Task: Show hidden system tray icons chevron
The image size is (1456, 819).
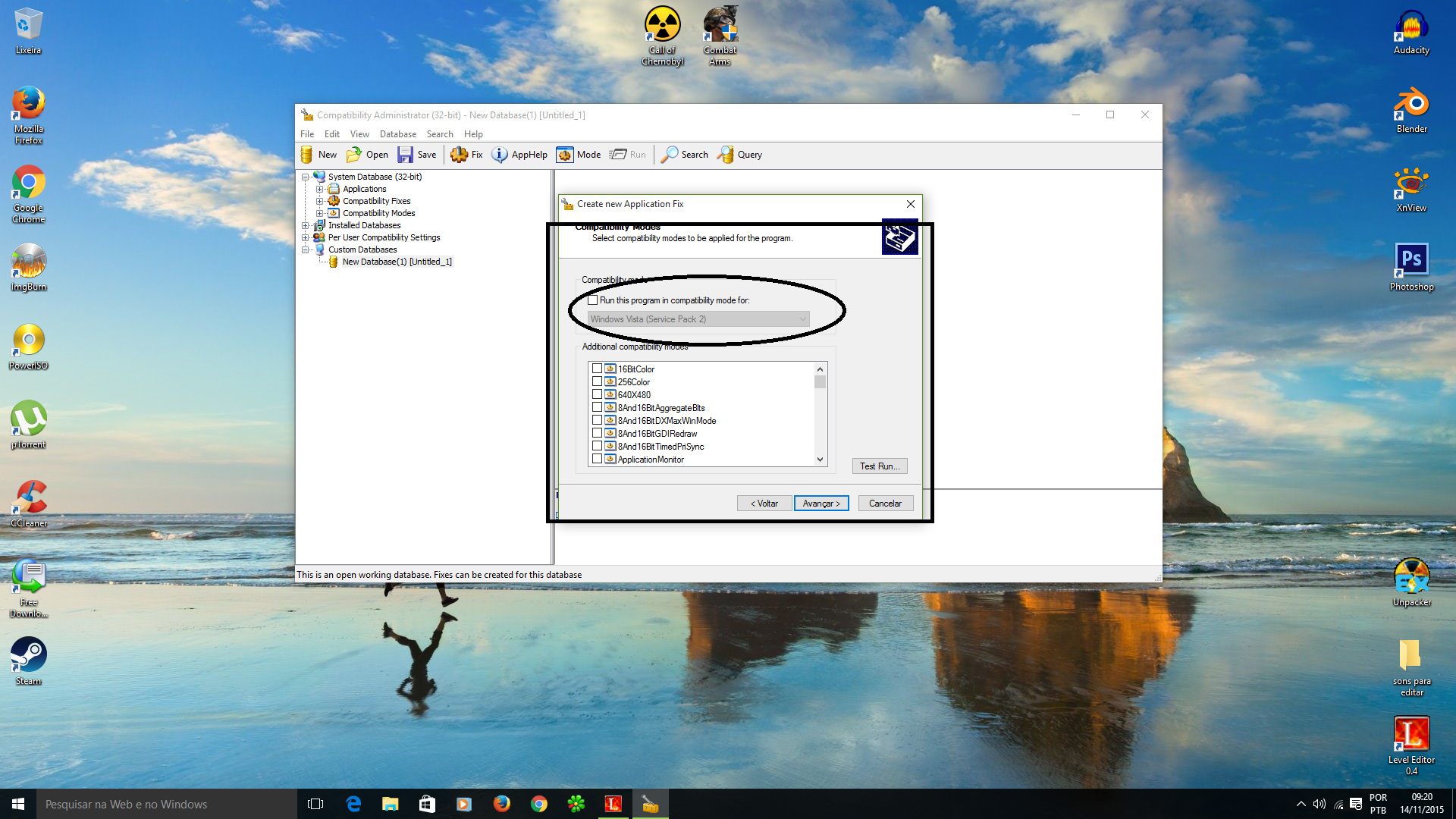Action: [x=1301, y=804]
